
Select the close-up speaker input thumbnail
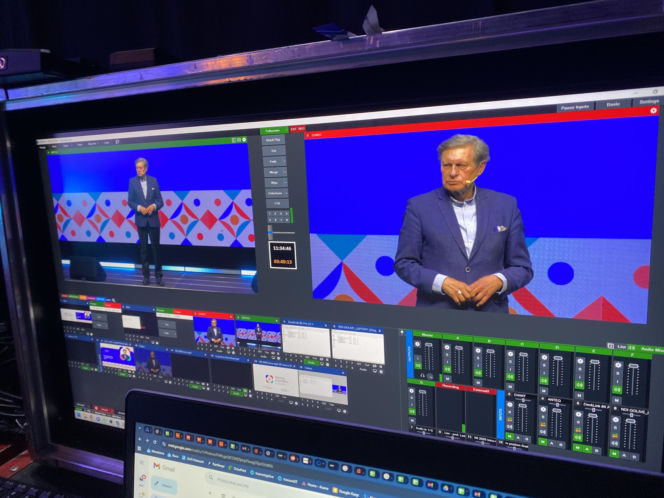(x=214, y=331)
